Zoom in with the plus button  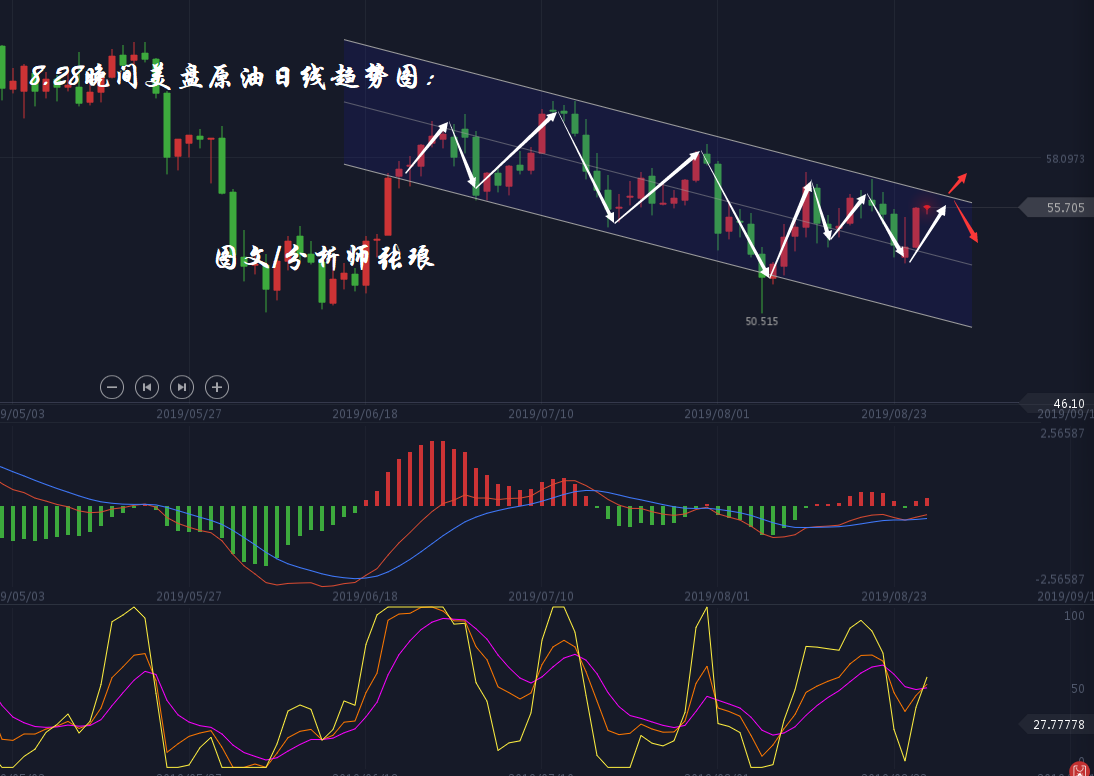pyautogui.click(x=217, y=387)
